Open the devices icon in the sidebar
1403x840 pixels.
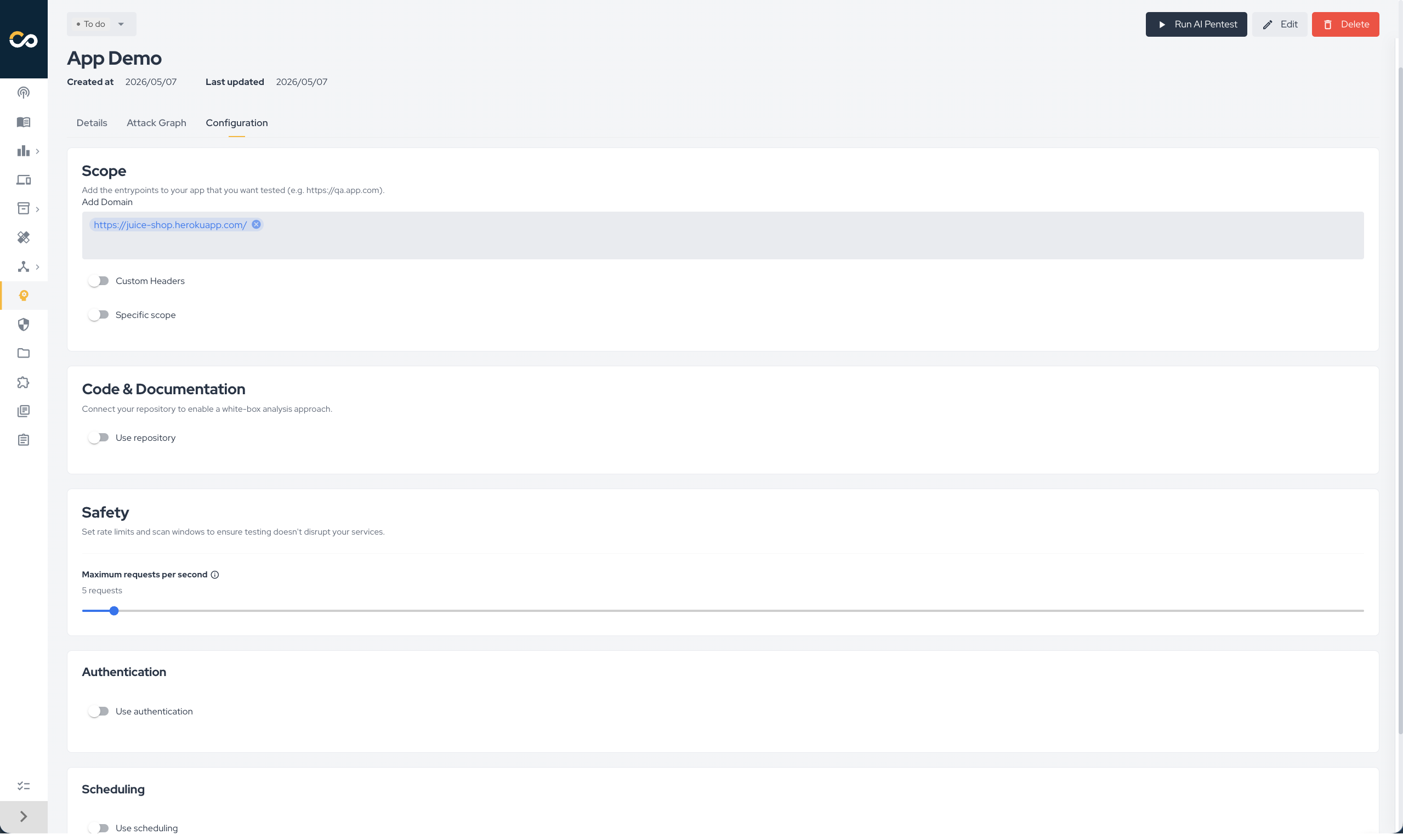[23, 179]
